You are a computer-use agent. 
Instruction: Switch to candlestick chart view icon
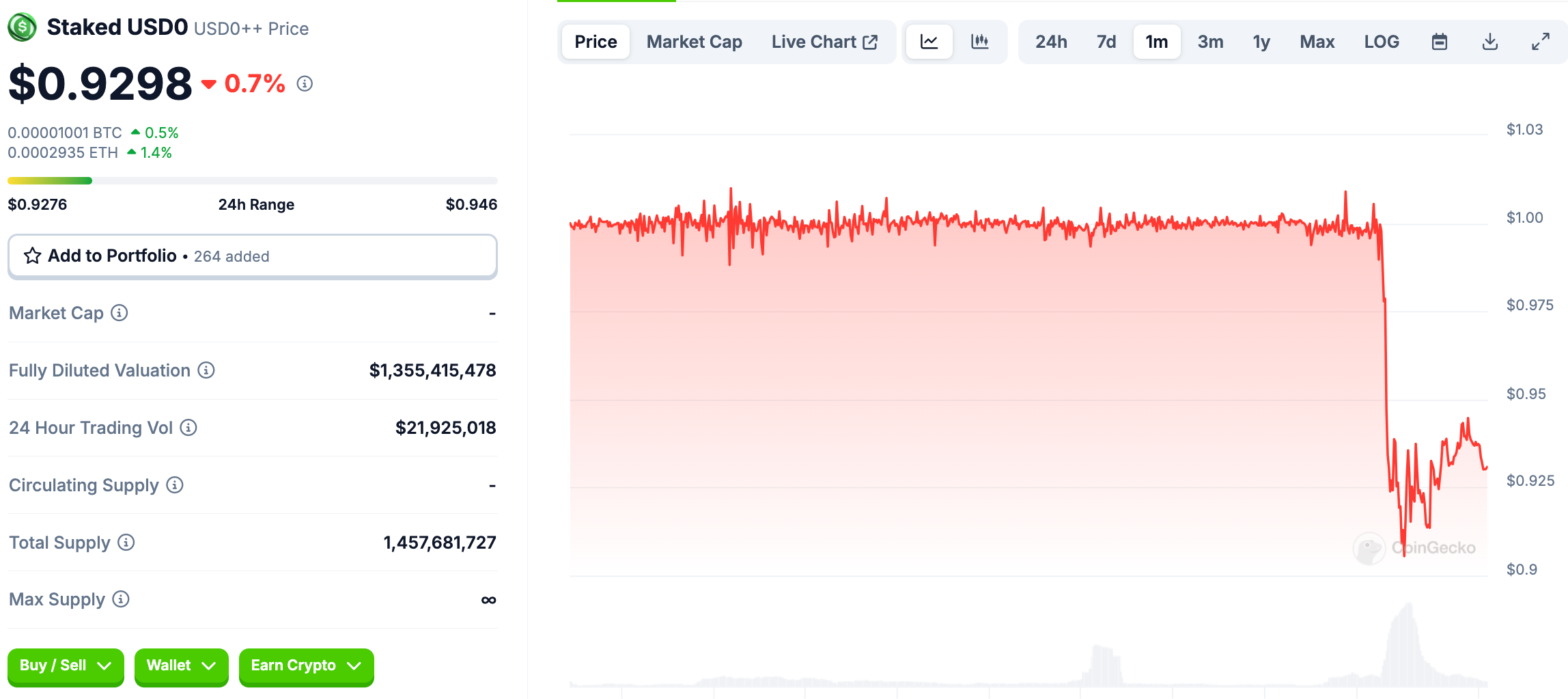pos(980,42)
